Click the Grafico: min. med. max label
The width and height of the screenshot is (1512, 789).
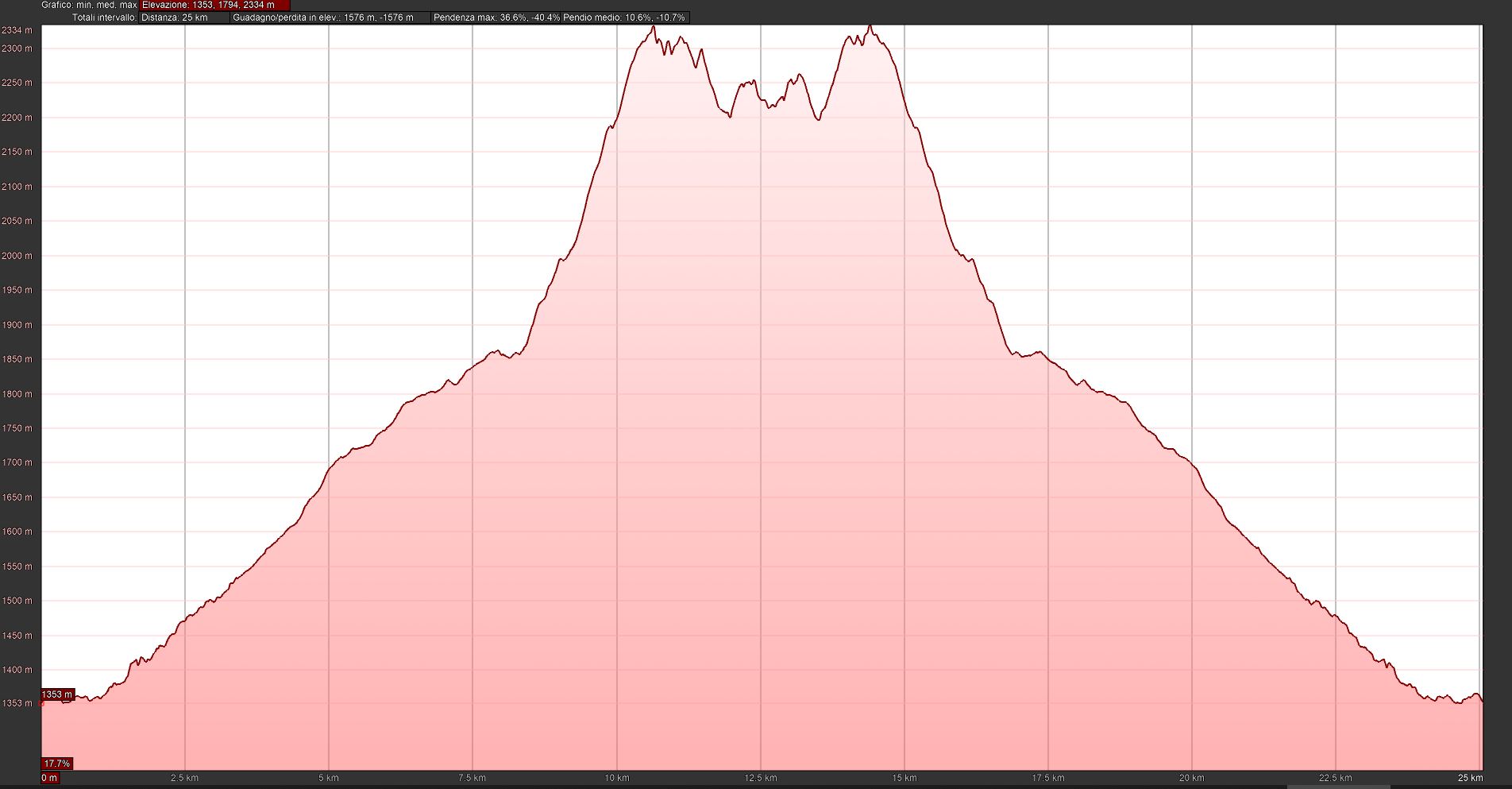click(x=89, y=5)
